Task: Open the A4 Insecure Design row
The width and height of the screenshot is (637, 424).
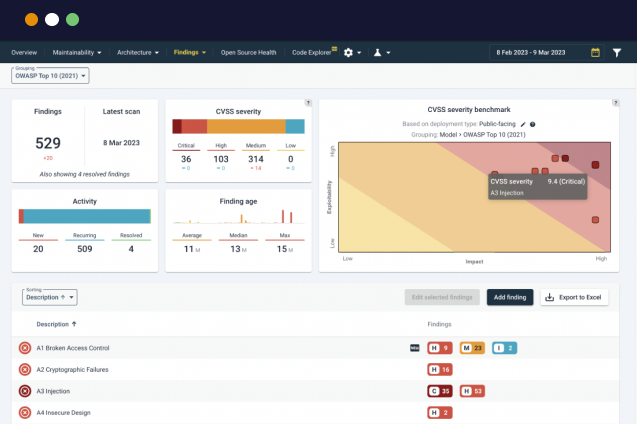Action: [x=315, y=413]
